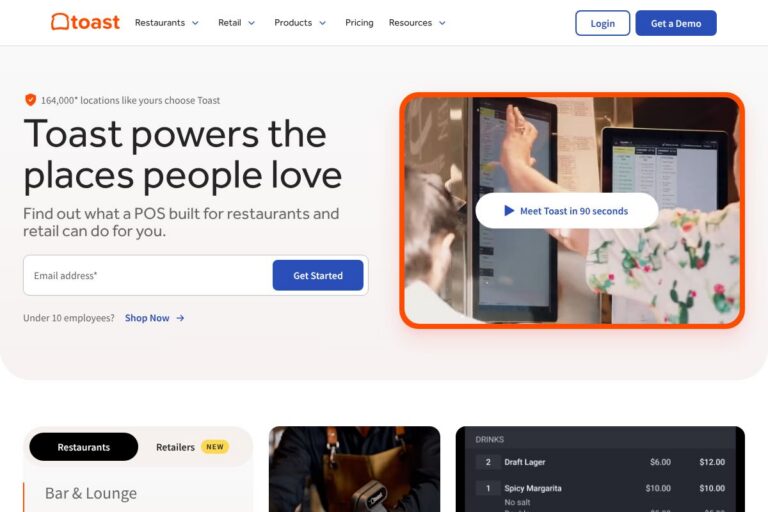Viewport: 768px width, 512px height.
Task: Click the Get a Demo button
Action: point(676,23)
